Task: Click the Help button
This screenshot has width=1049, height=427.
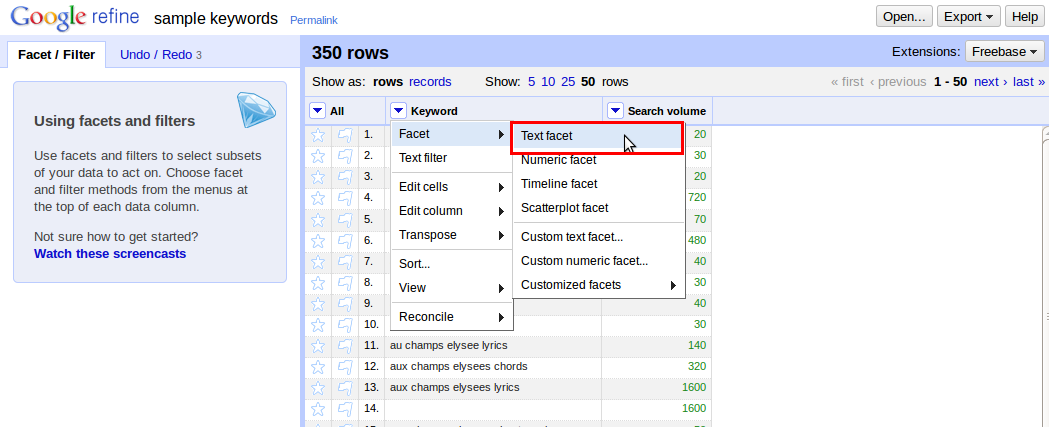Action: point(1024,17)
